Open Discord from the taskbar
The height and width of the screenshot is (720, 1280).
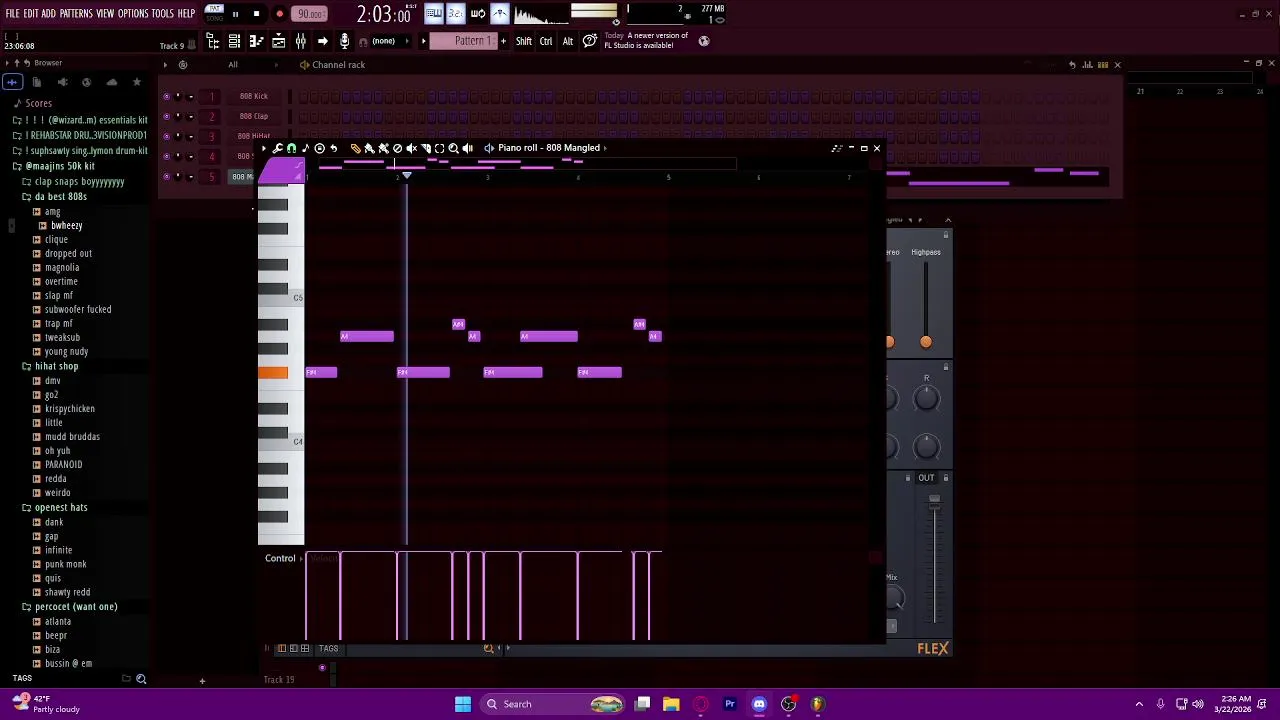[x=759, y=704]
